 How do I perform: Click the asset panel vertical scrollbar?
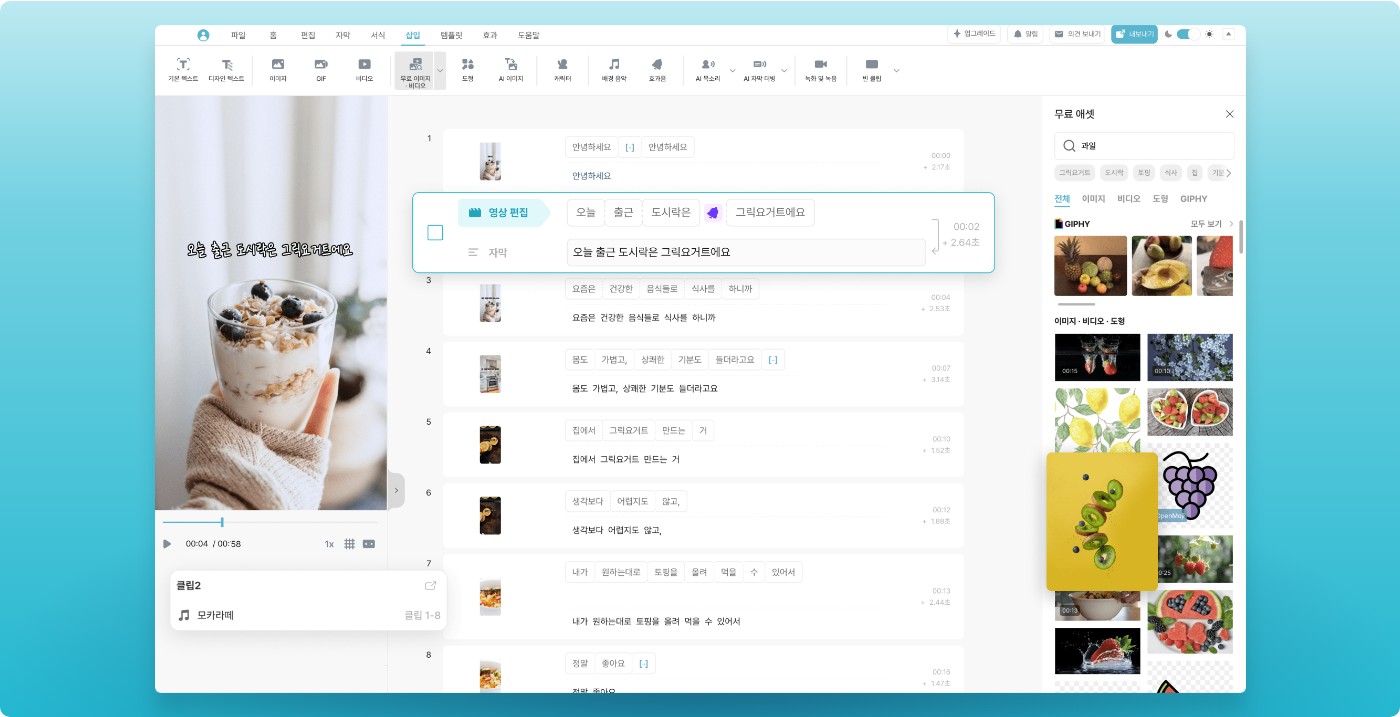tap(1241, 235)
